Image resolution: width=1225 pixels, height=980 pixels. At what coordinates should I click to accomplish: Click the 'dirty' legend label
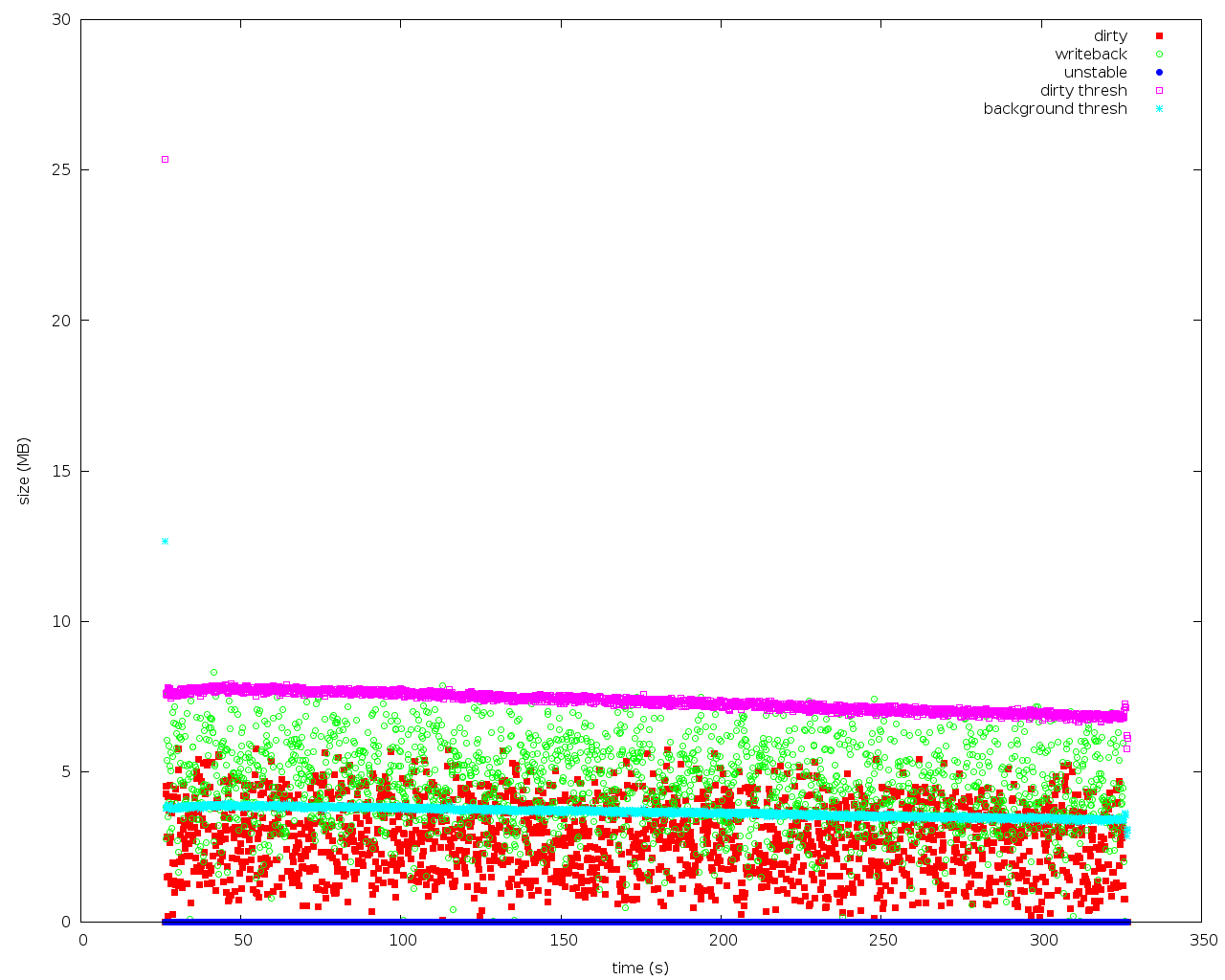(1110, 36)
